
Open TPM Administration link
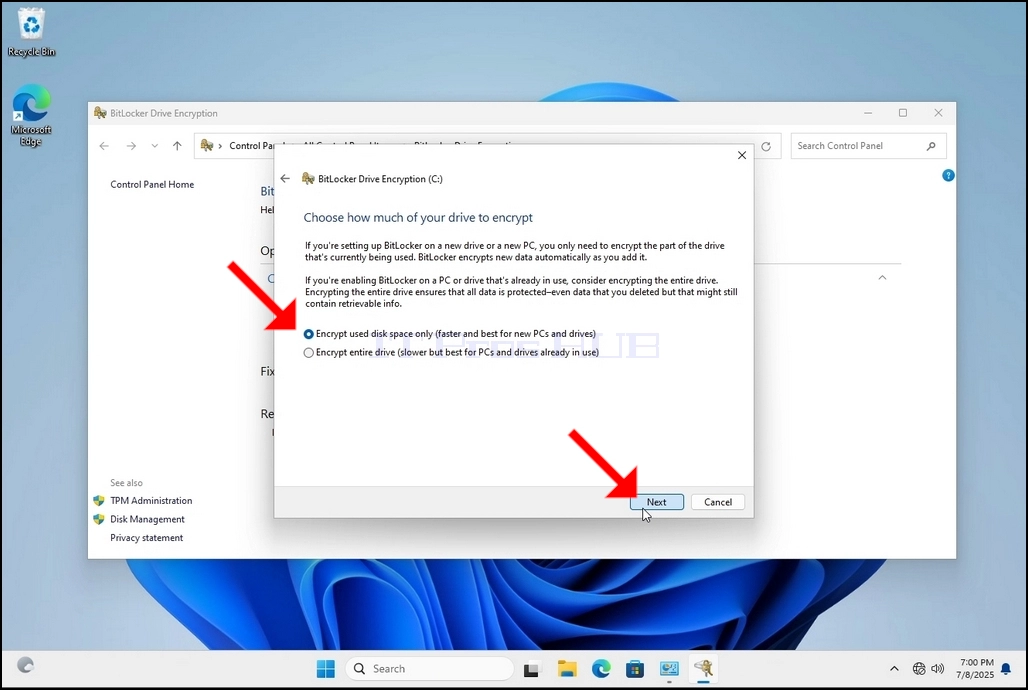(x=151, y=500)
